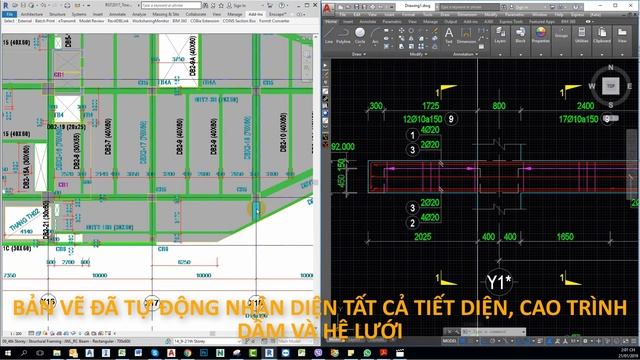Open AutoCAD Format menu in menu bar
640x360 pixels.
coord(409,14)
